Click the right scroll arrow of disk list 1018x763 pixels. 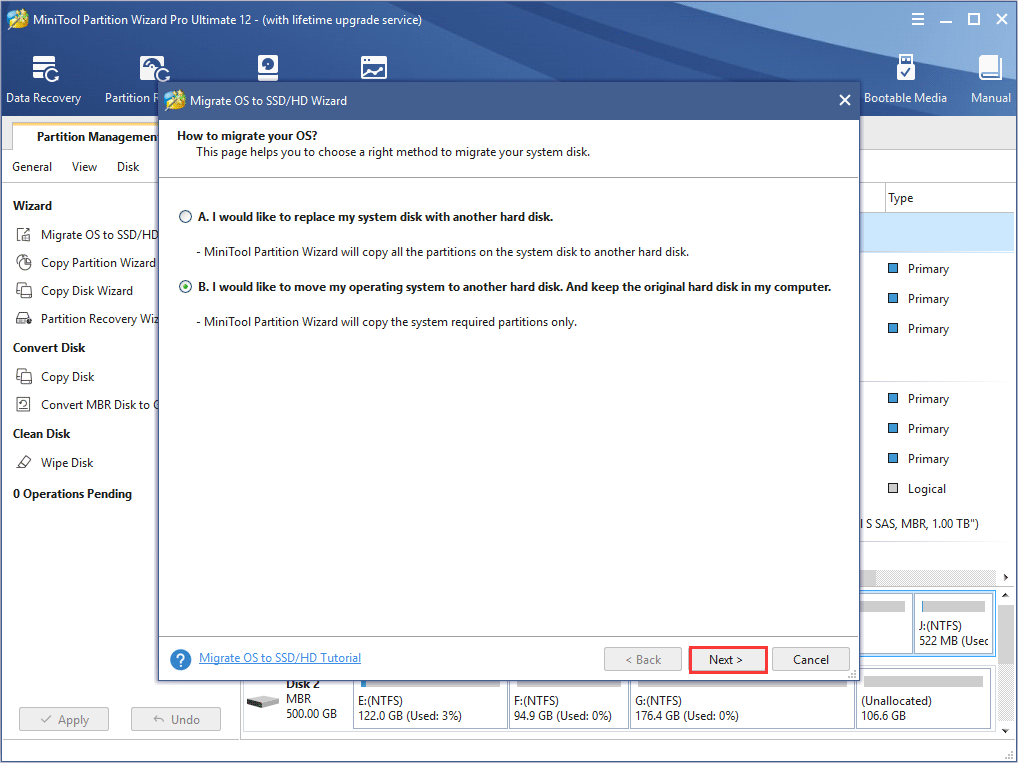(x=1006, y=578)
